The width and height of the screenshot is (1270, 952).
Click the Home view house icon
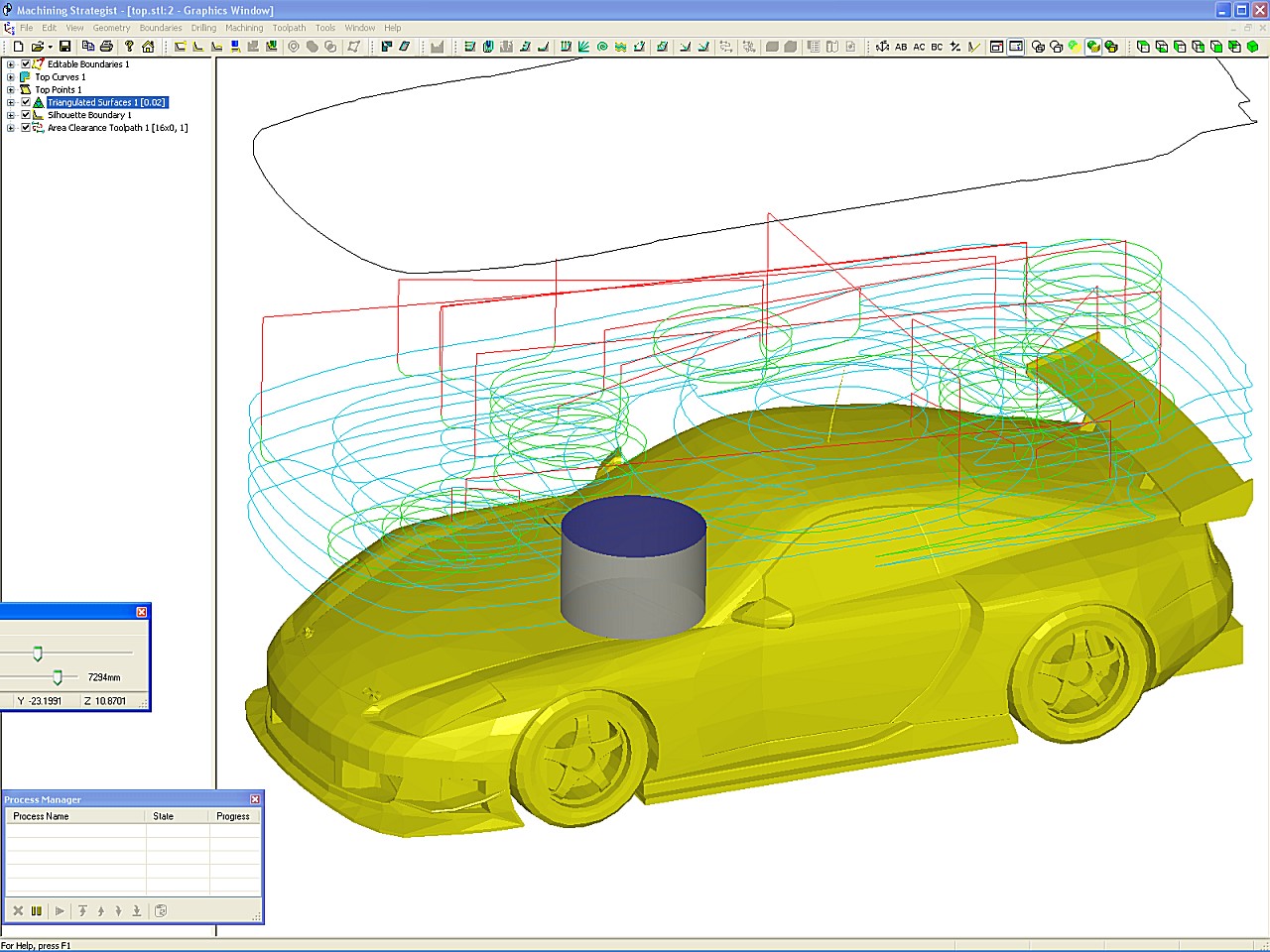tap(148, 47)
